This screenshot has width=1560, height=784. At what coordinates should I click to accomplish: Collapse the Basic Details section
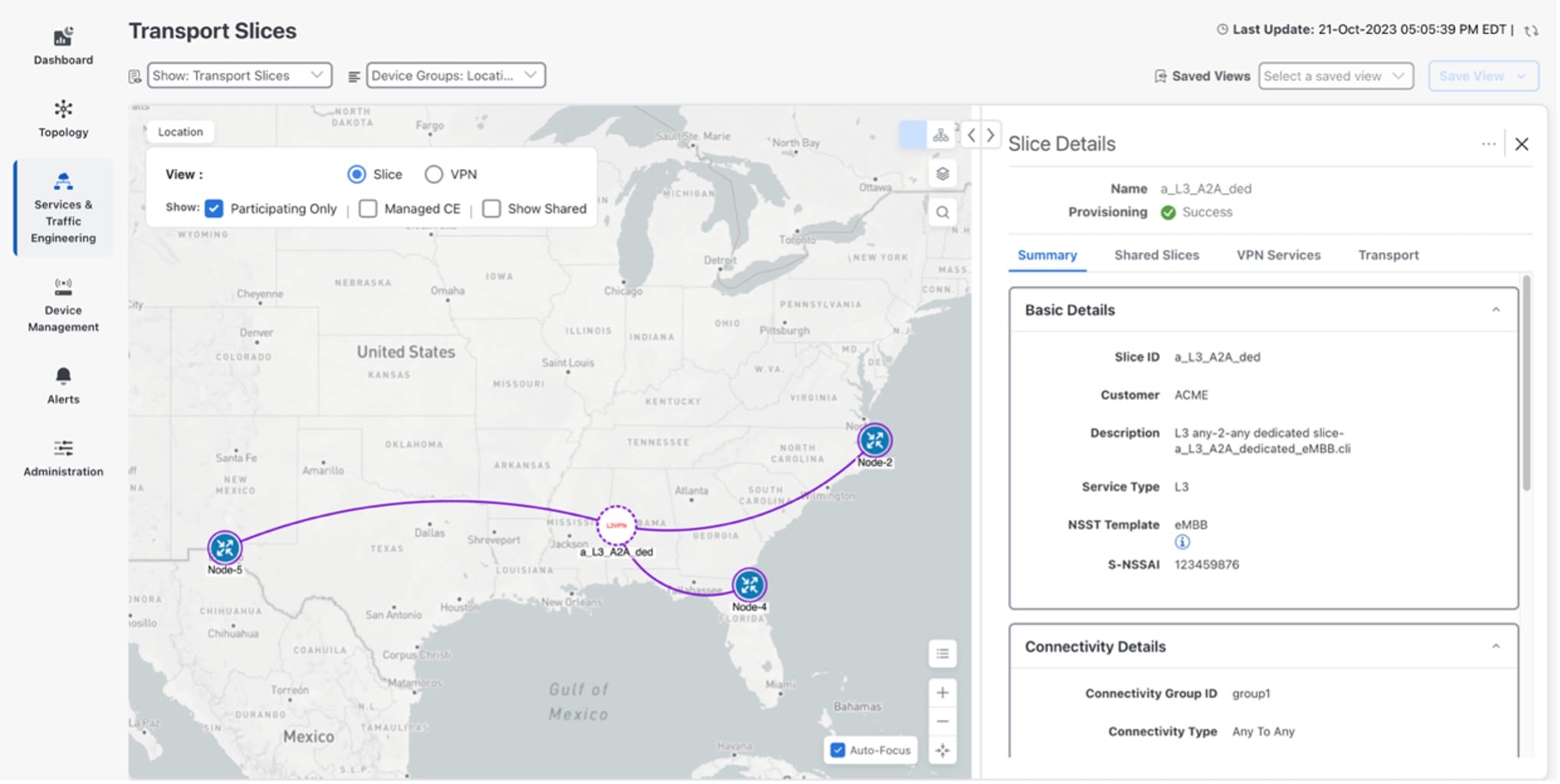pos(1495,310)
